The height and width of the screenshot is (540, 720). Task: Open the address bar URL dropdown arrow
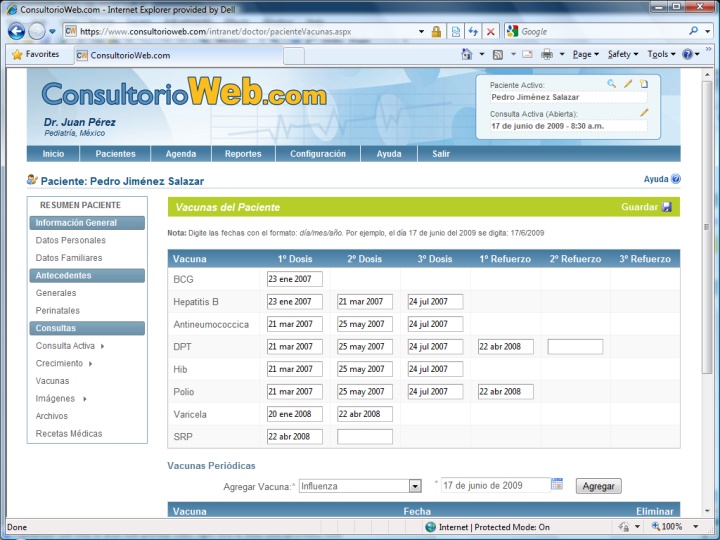[421, 32]
